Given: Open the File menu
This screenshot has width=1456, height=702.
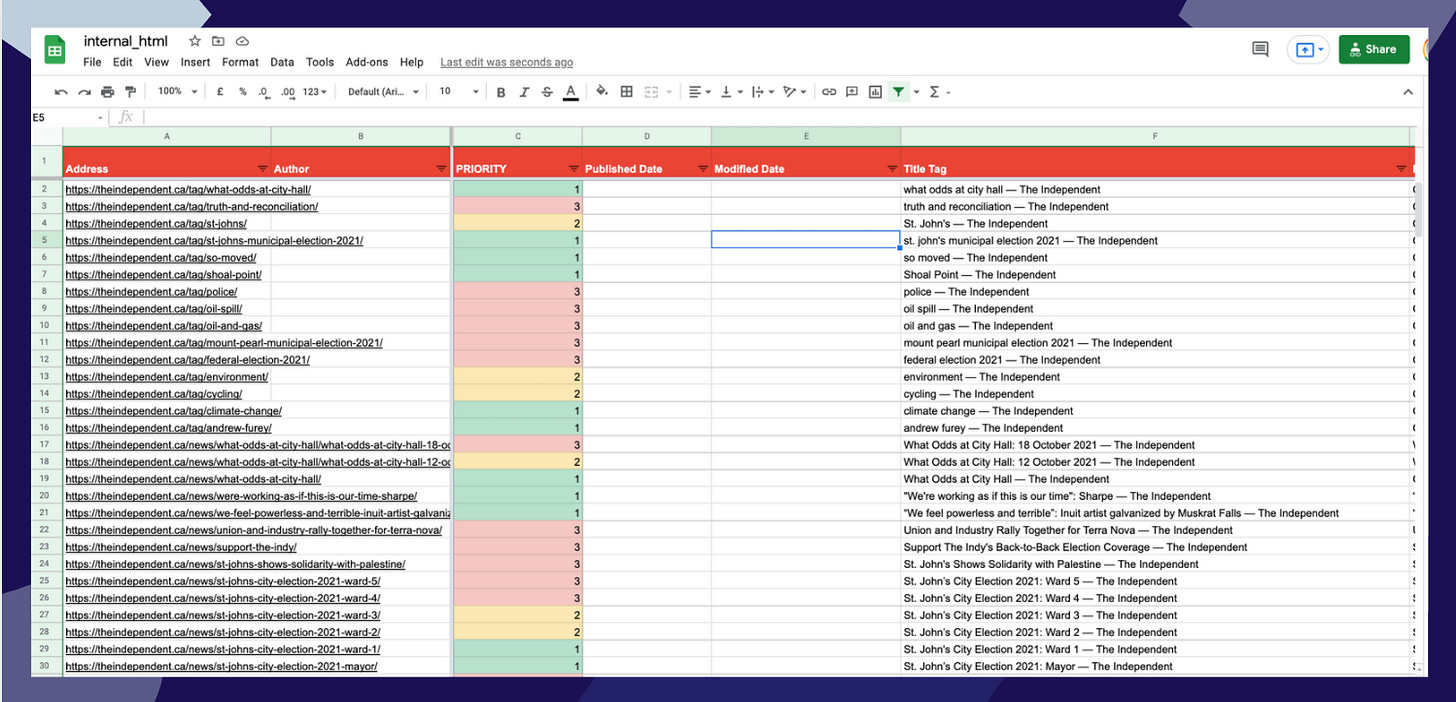Looking at the screenshot, I should 92,62.
